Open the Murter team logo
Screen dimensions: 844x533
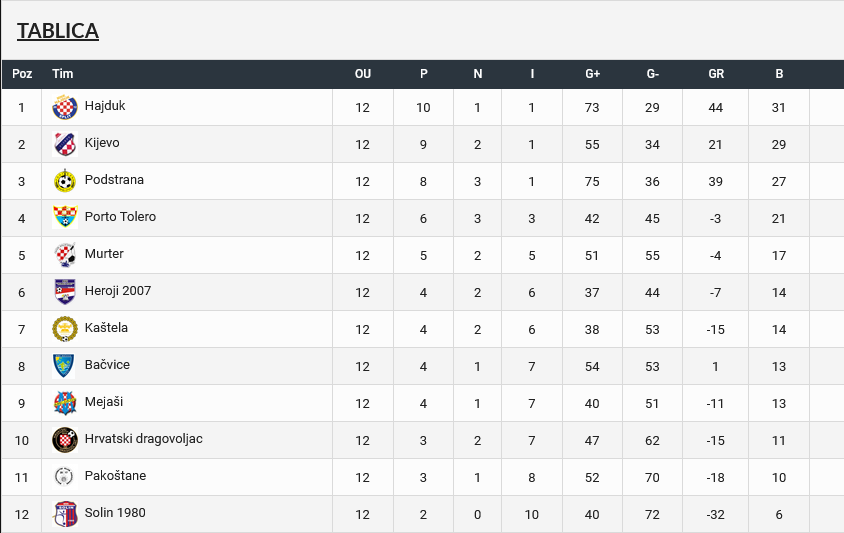[x=65, y=255]
